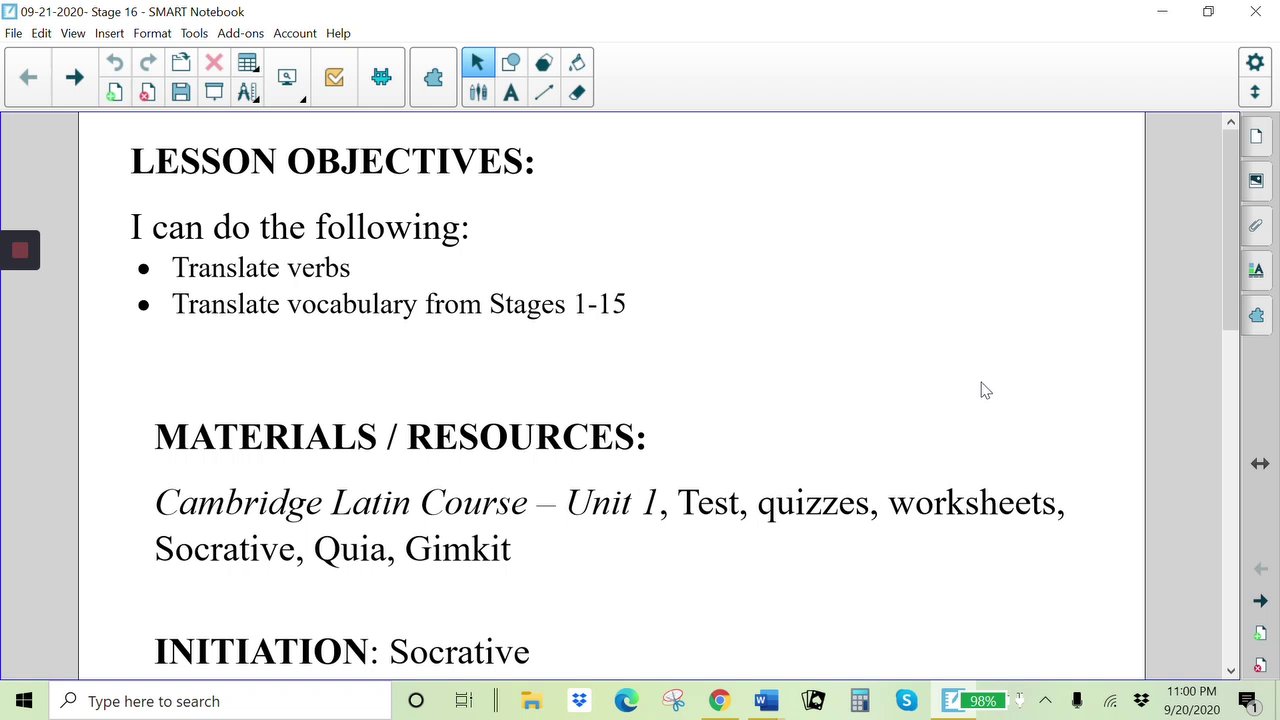Open Cortana from the taskbar circle
Viewport: 1280px width, 720px height.
(416, 701)
